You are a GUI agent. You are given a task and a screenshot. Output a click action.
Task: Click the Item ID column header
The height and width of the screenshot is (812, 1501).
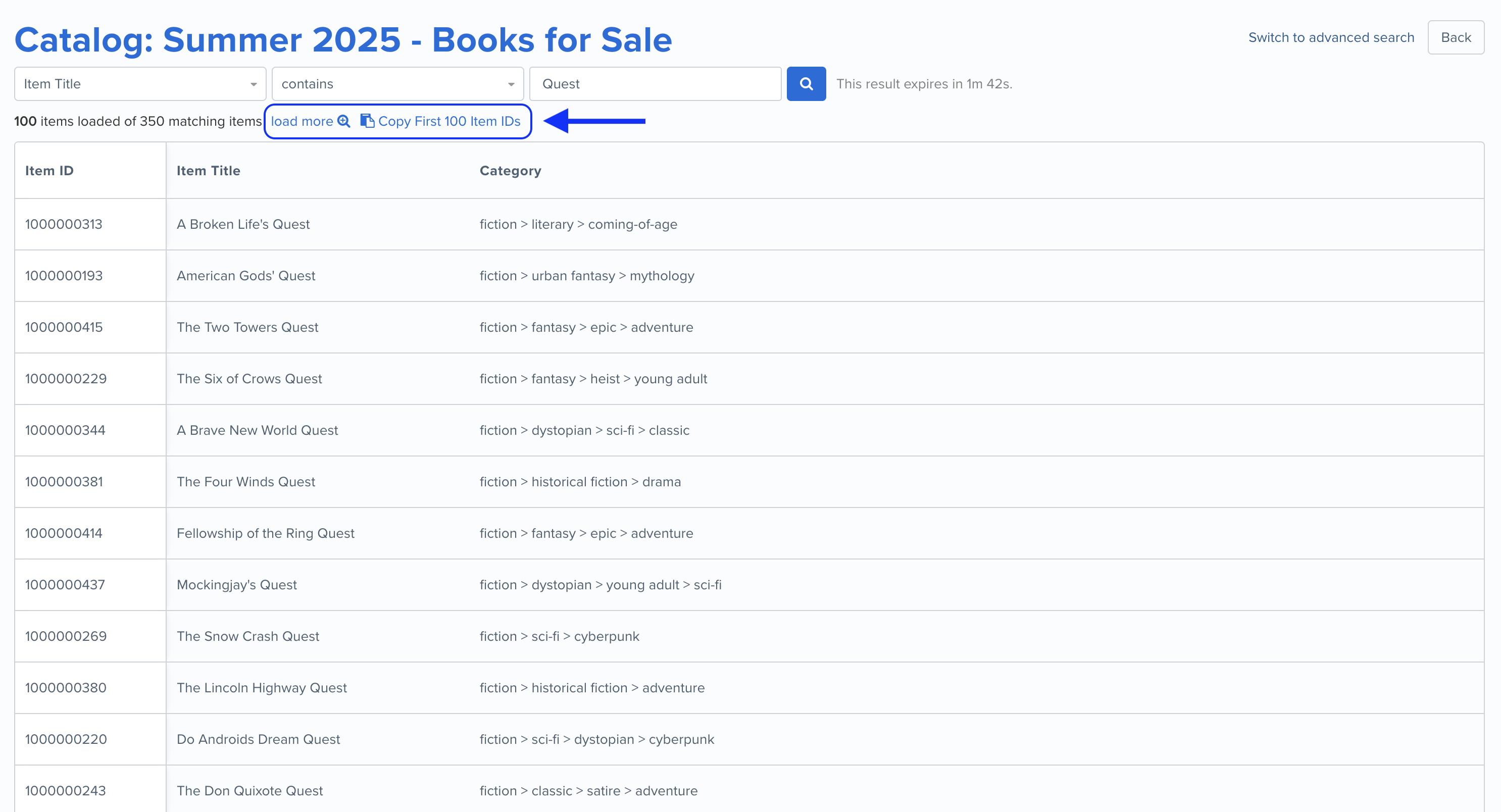pos(49,171)
